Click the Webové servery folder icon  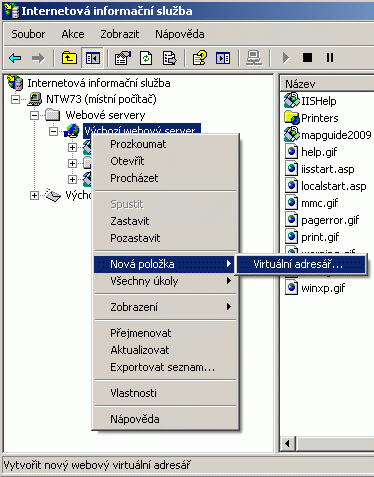click(52, 115)
